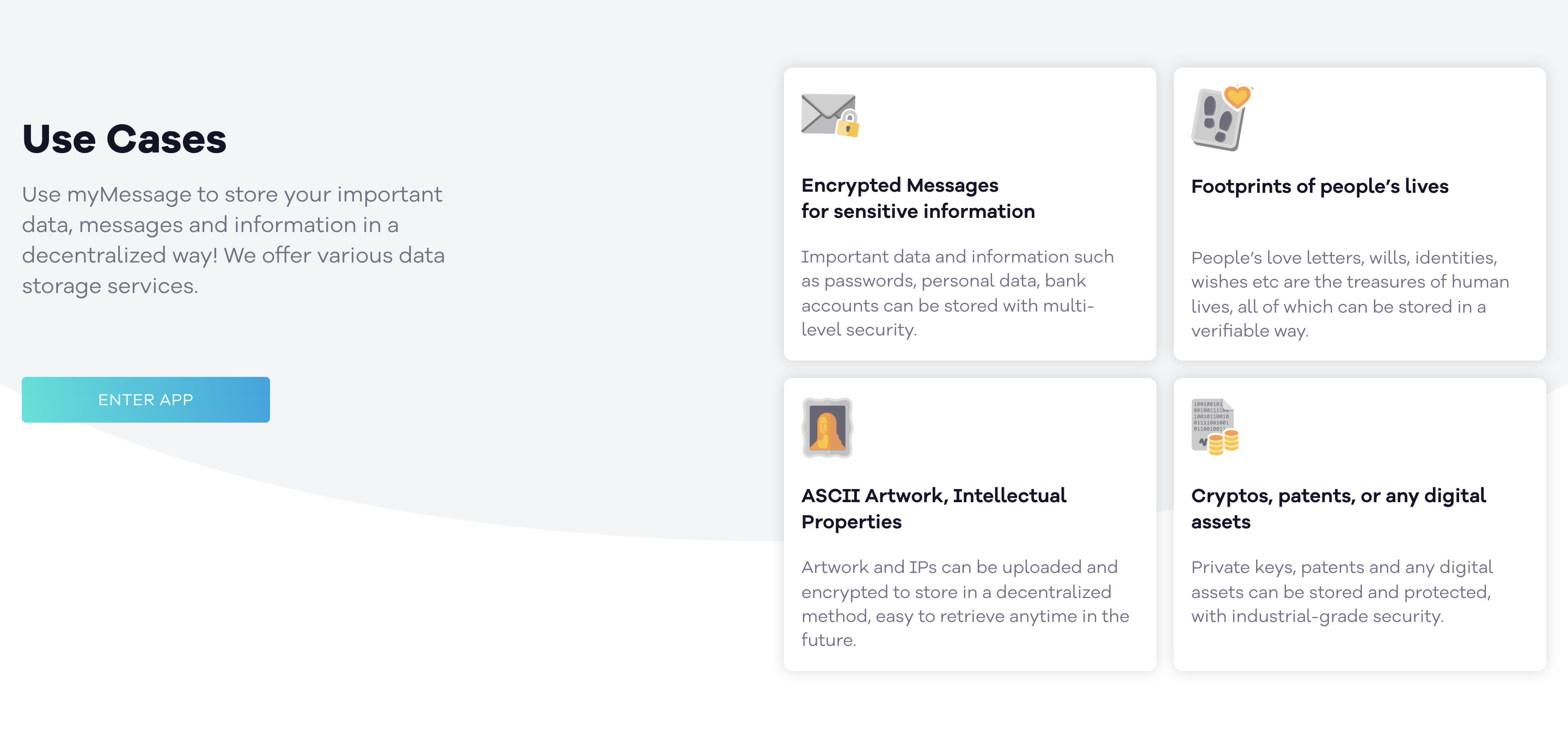Select the Footprints of people's lives heading
The height and width of the screenshot is (732, 1568).
(x=1320, y=187)
